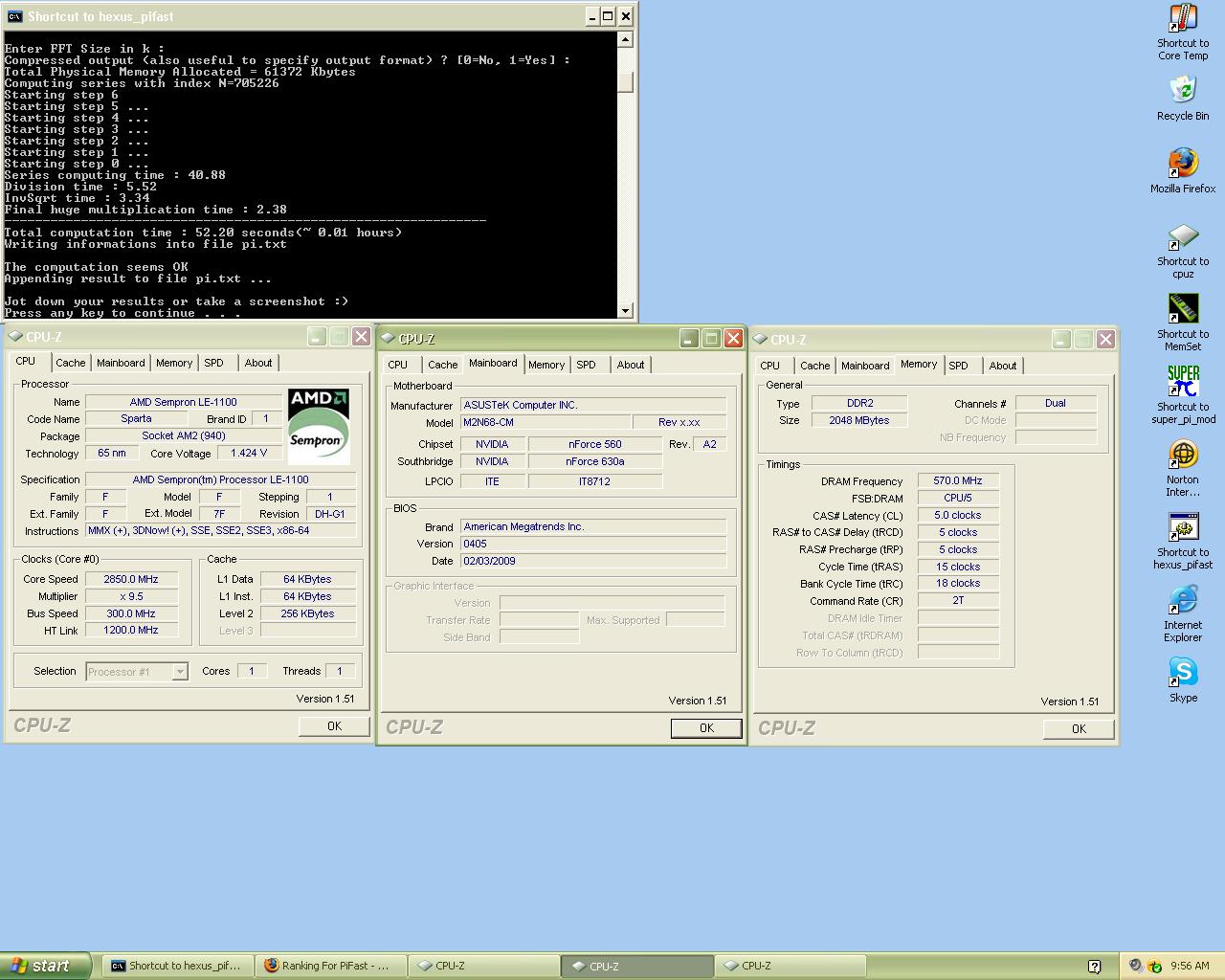Click the motherboard model field M2N68-CM

pos(546,422)
